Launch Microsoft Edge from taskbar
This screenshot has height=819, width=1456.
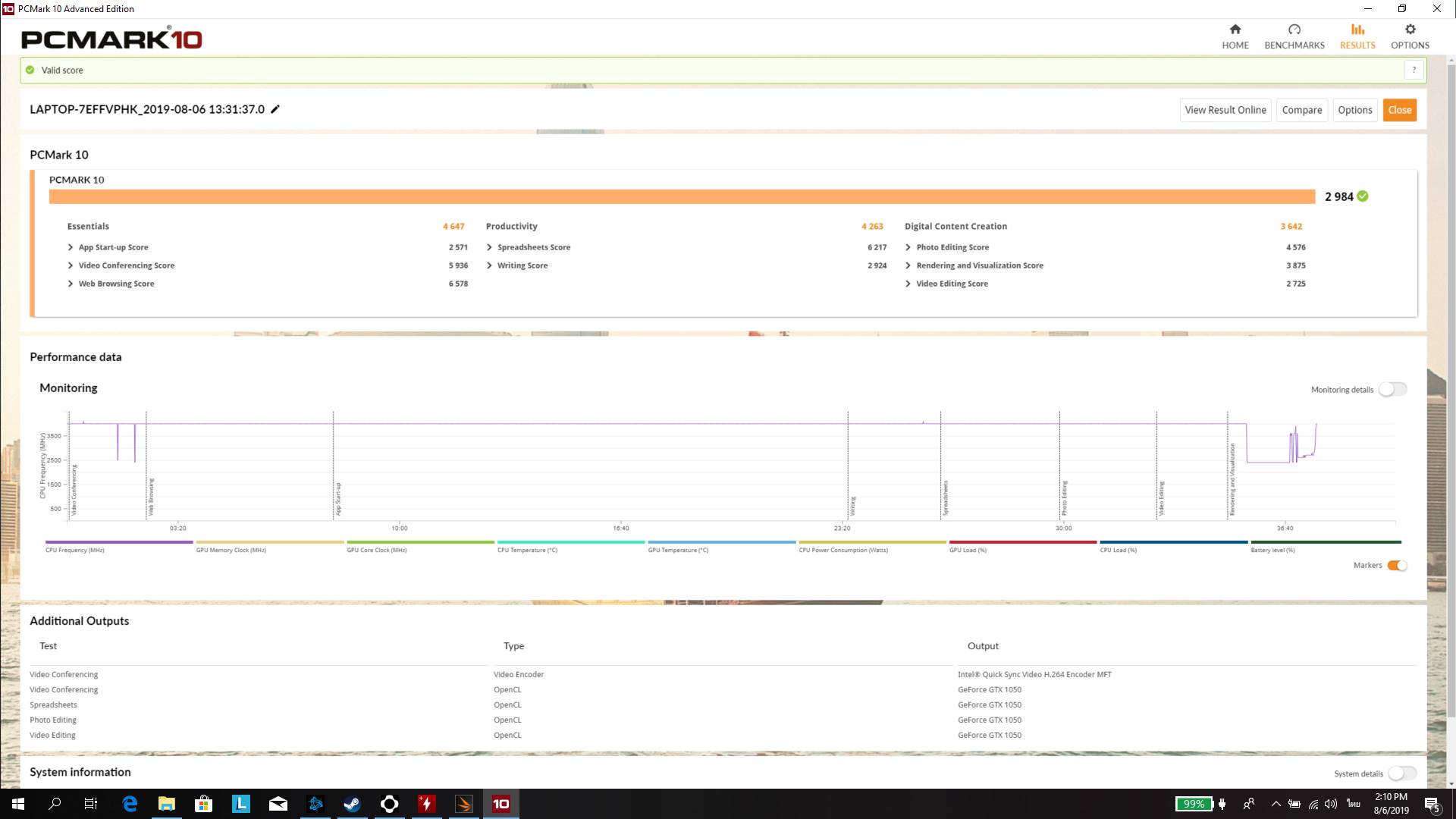click(130, 804)
